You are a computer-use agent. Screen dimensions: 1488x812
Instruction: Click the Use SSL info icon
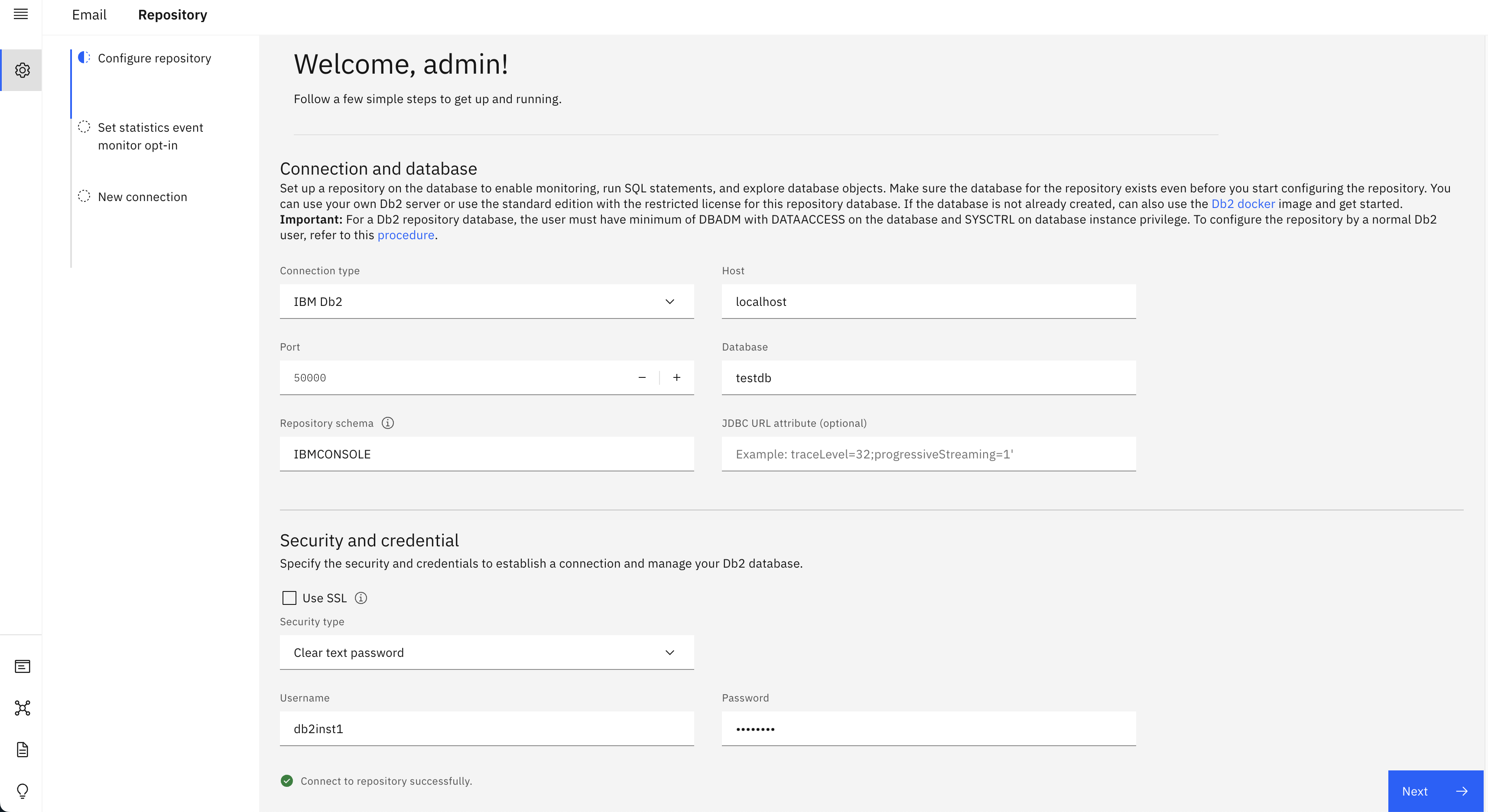click(x=361, y=598)
